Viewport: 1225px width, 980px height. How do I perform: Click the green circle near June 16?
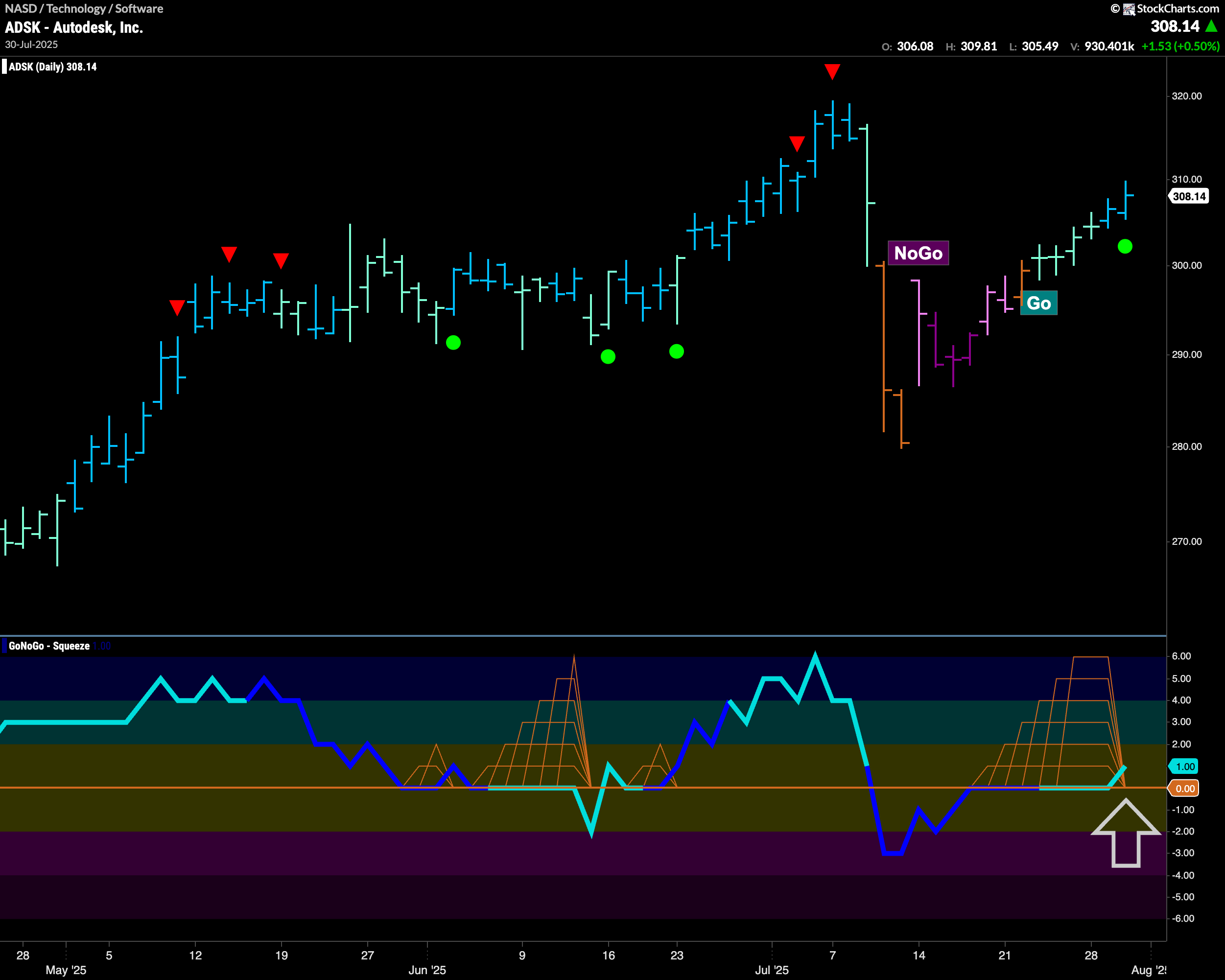coord(608,357)
